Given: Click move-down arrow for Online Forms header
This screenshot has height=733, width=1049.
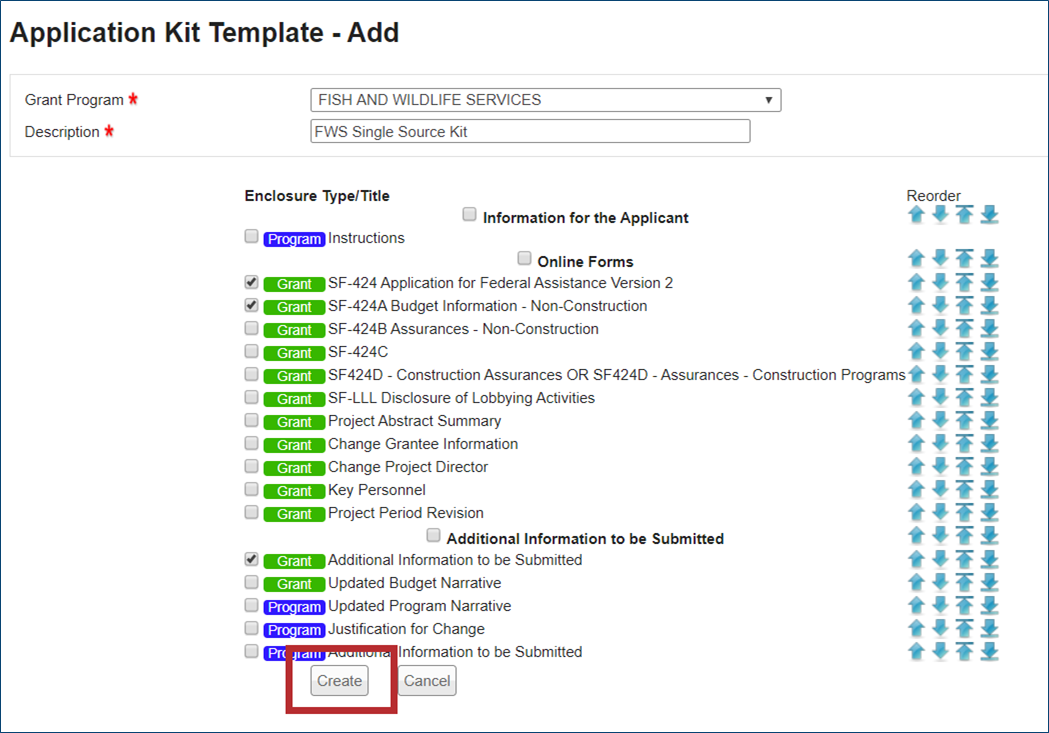Looking at the screenshot, I should [940, 259].
